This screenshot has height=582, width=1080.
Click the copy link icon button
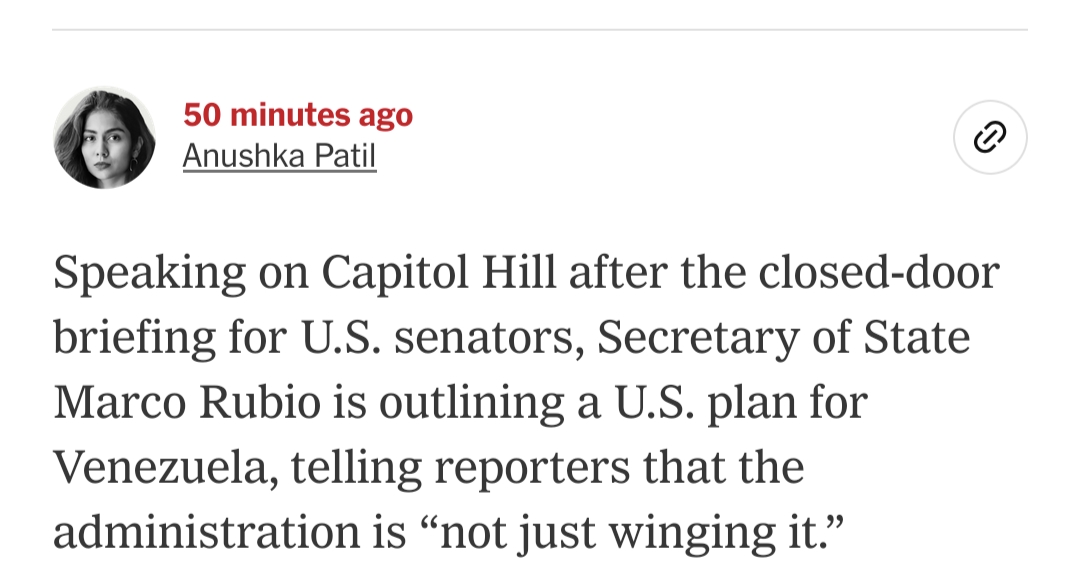tap(989, 138)
